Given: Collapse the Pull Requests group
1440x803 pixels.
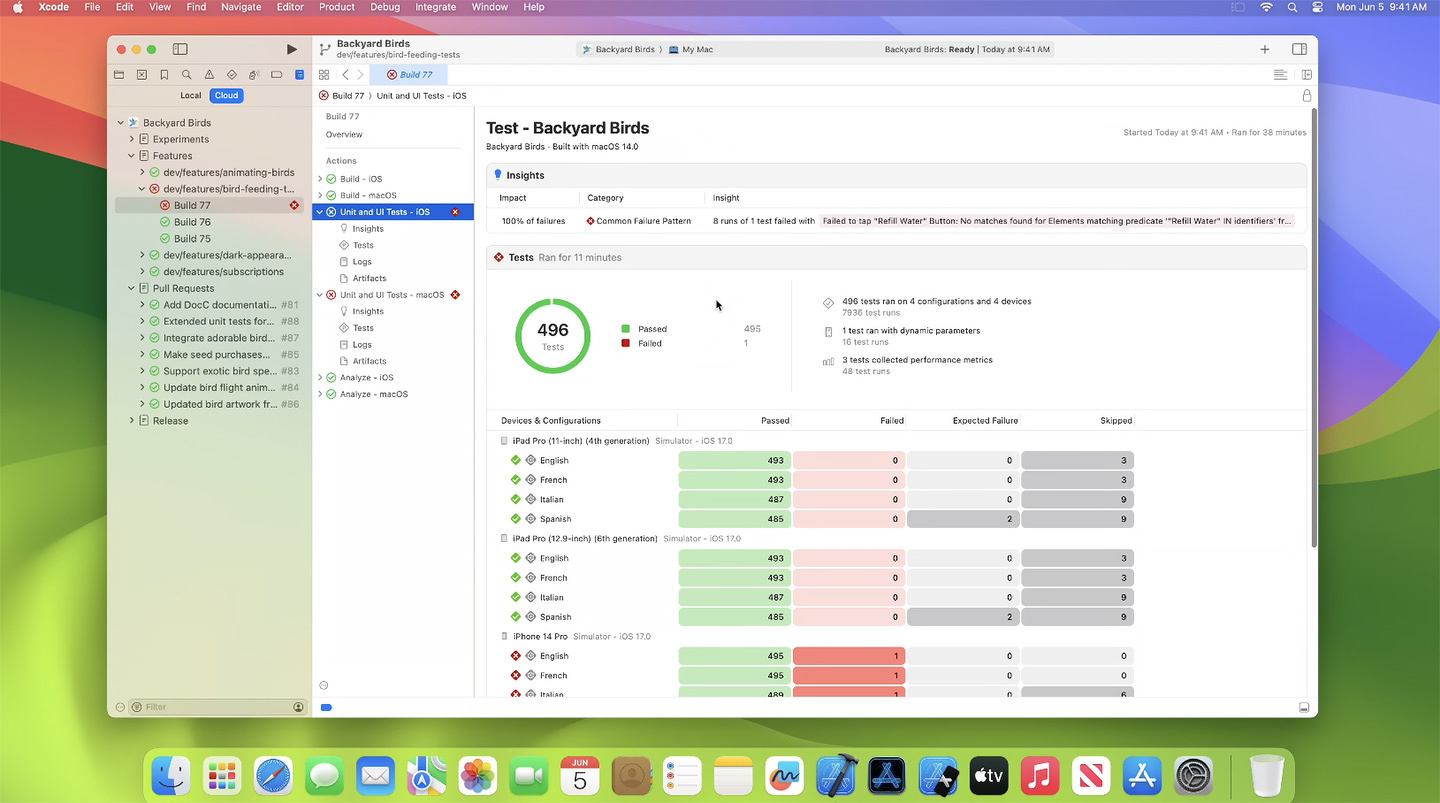Looking at the screenshot, I should [x=131, y=288].
